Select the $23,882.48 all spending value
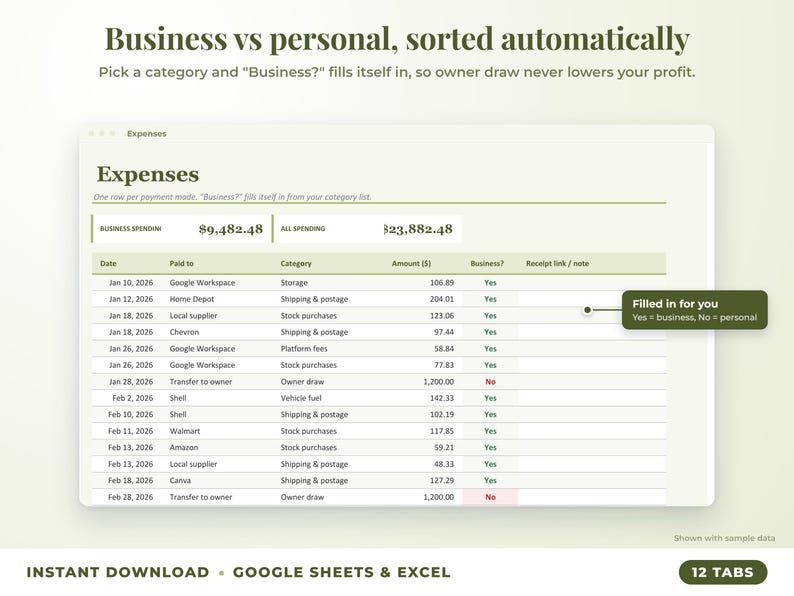Viewport: 794px width, 596px height. [x=418, y=229]
